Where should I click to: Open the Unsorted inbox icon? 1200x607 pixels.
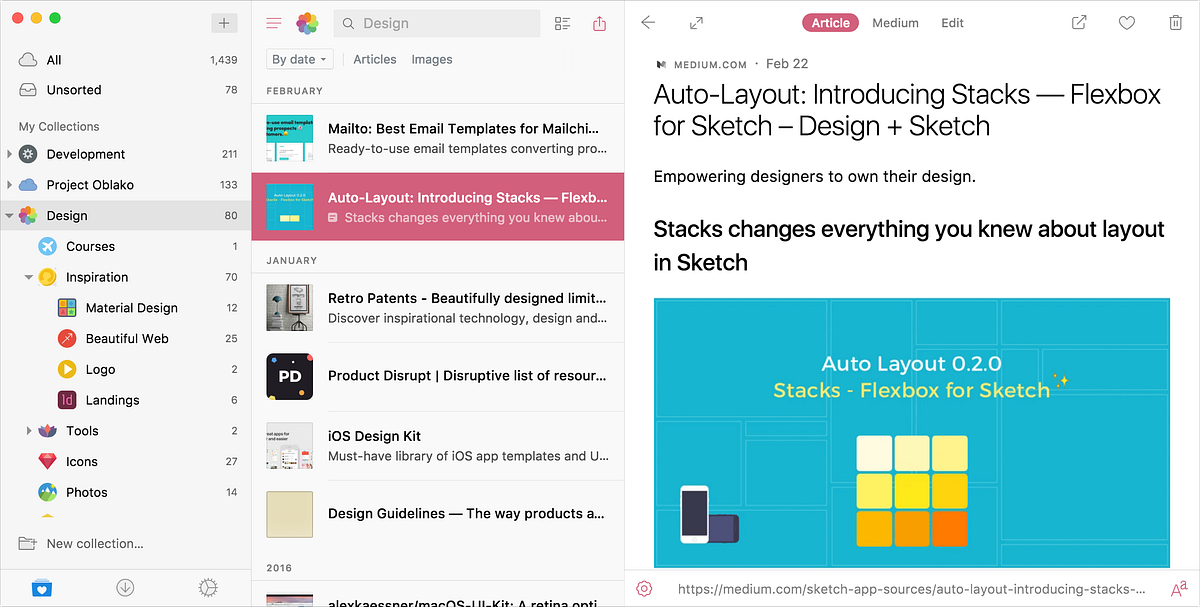28,90
